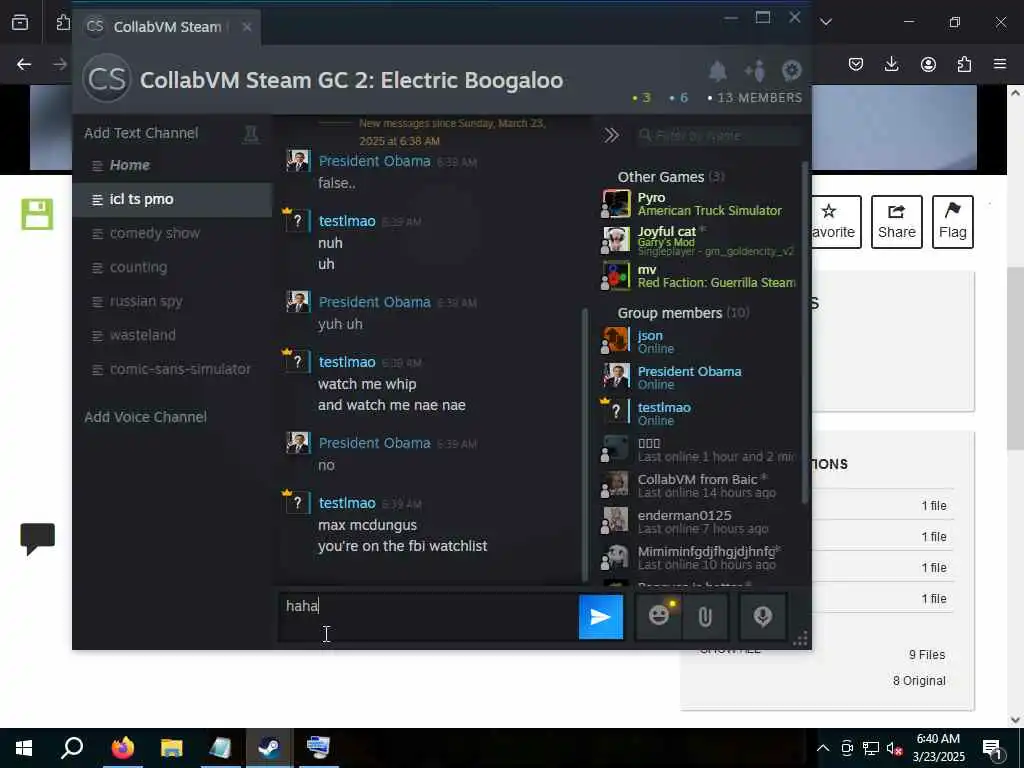Click Firefox icon in taskbar
The image size is (1024, 768).
(123, 747)
